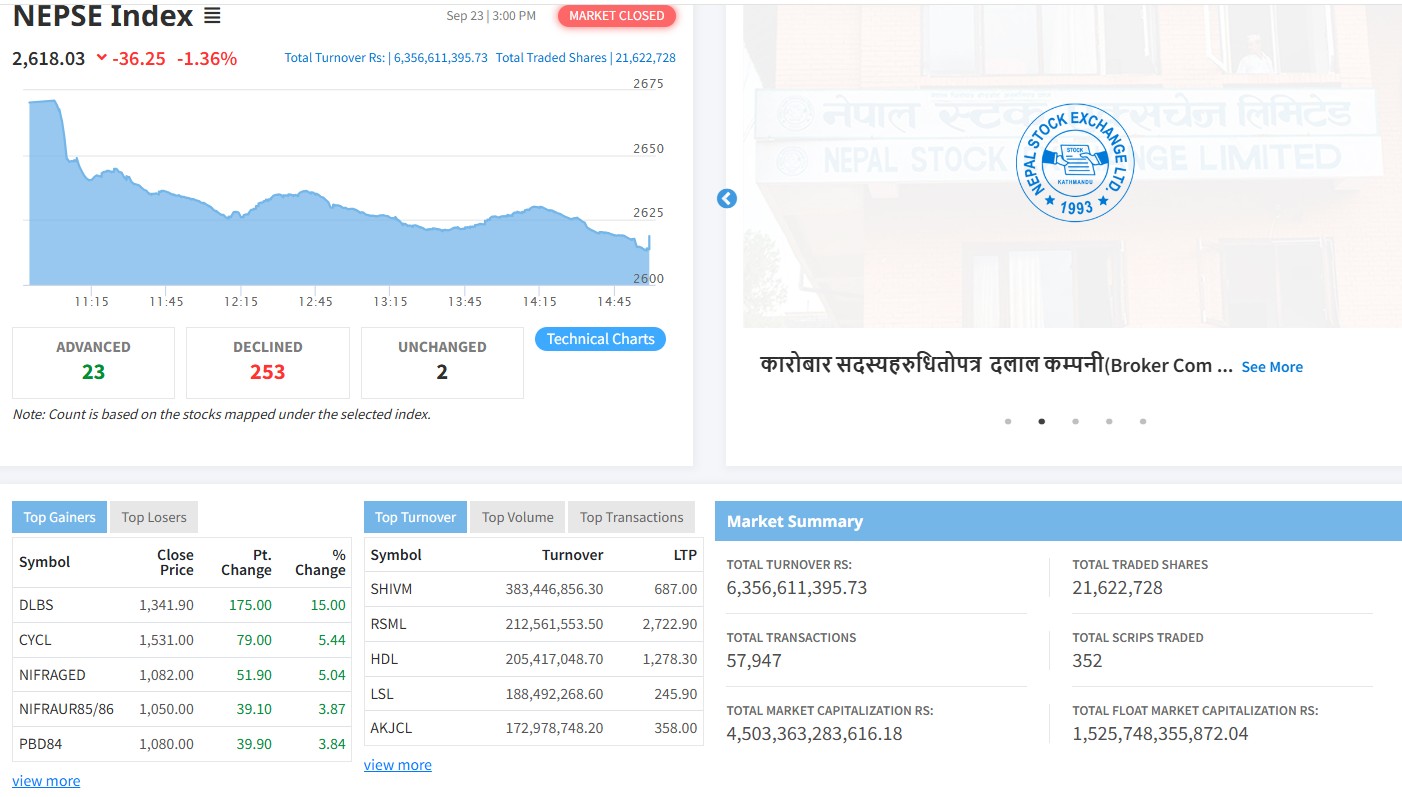
Task: Click view more under Top Gainers table
Action: 46,781
